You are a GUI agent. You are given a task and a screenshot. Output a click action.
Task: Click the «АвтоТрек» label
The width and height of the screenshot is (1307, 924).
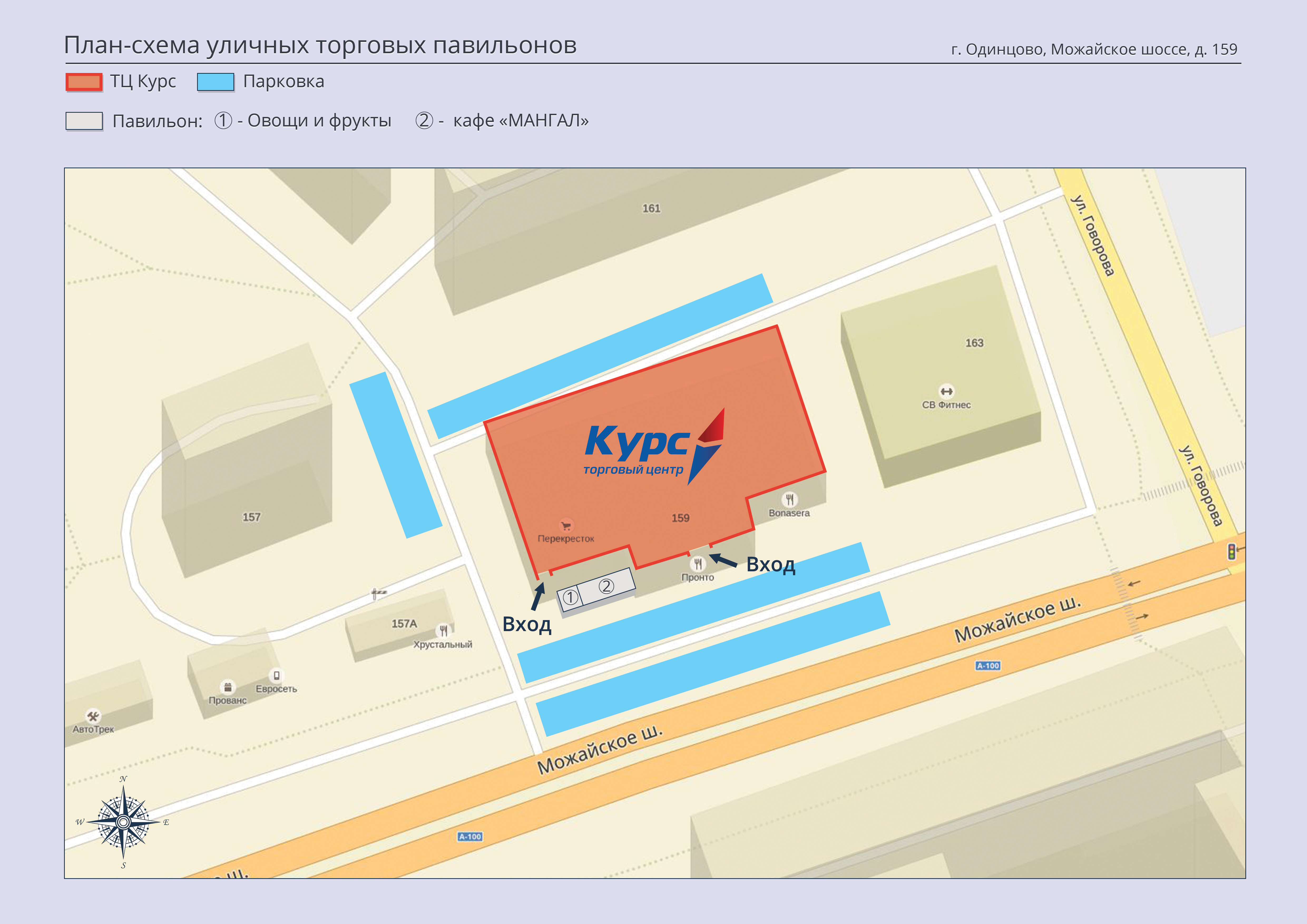[x=93, y=729]
